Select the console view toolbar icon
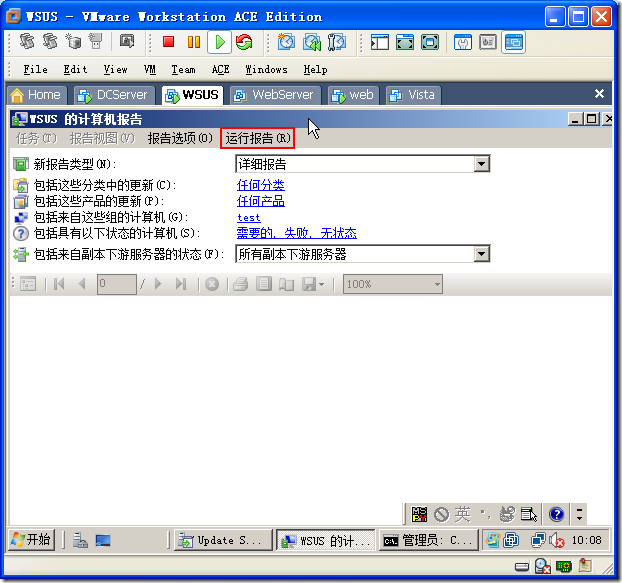Screen dimensions: 622x583 click(x=513, y=42)
